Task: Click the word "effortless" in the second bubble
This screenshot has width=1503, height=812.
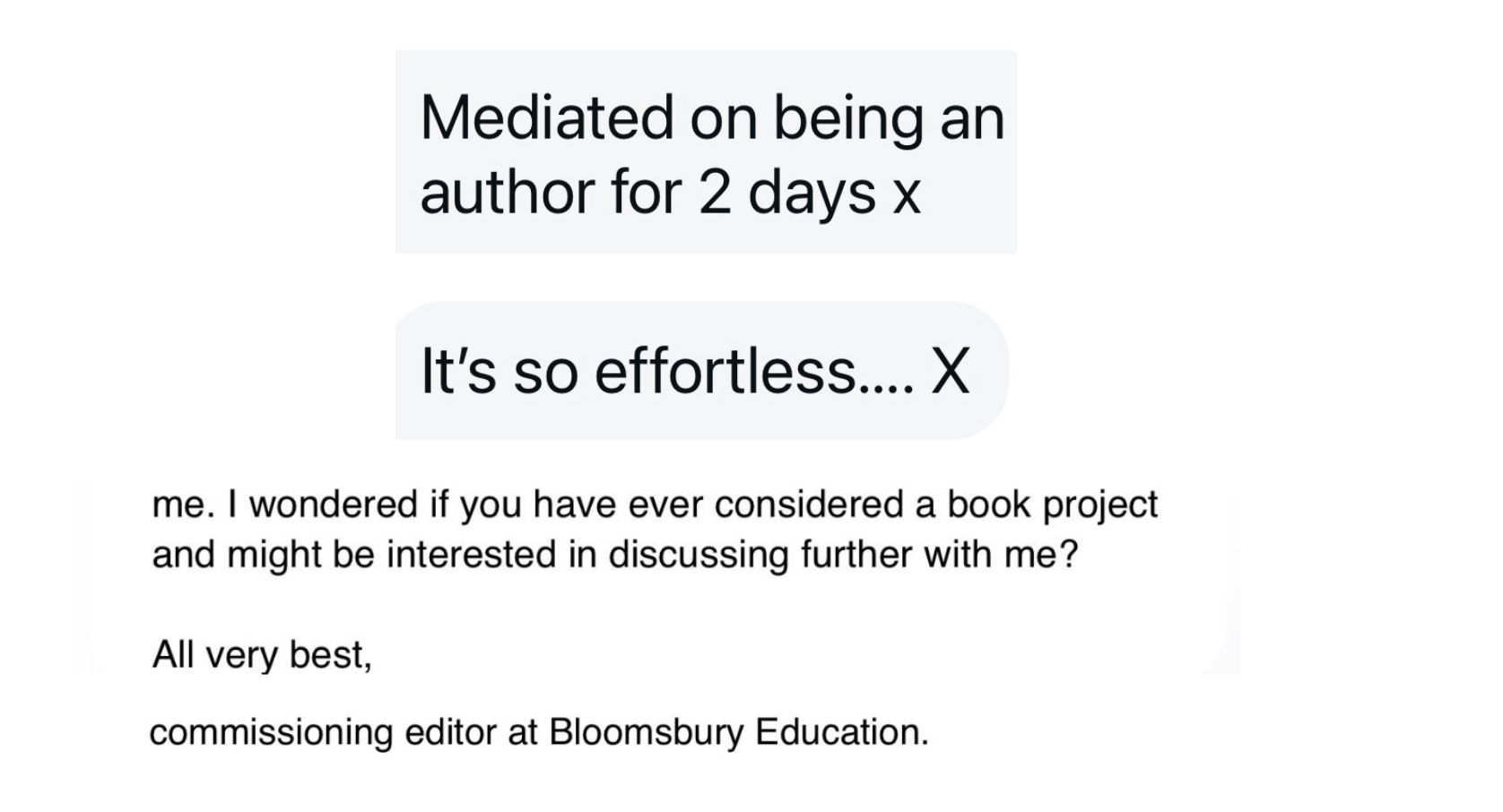Action: (x=725, y=371)
